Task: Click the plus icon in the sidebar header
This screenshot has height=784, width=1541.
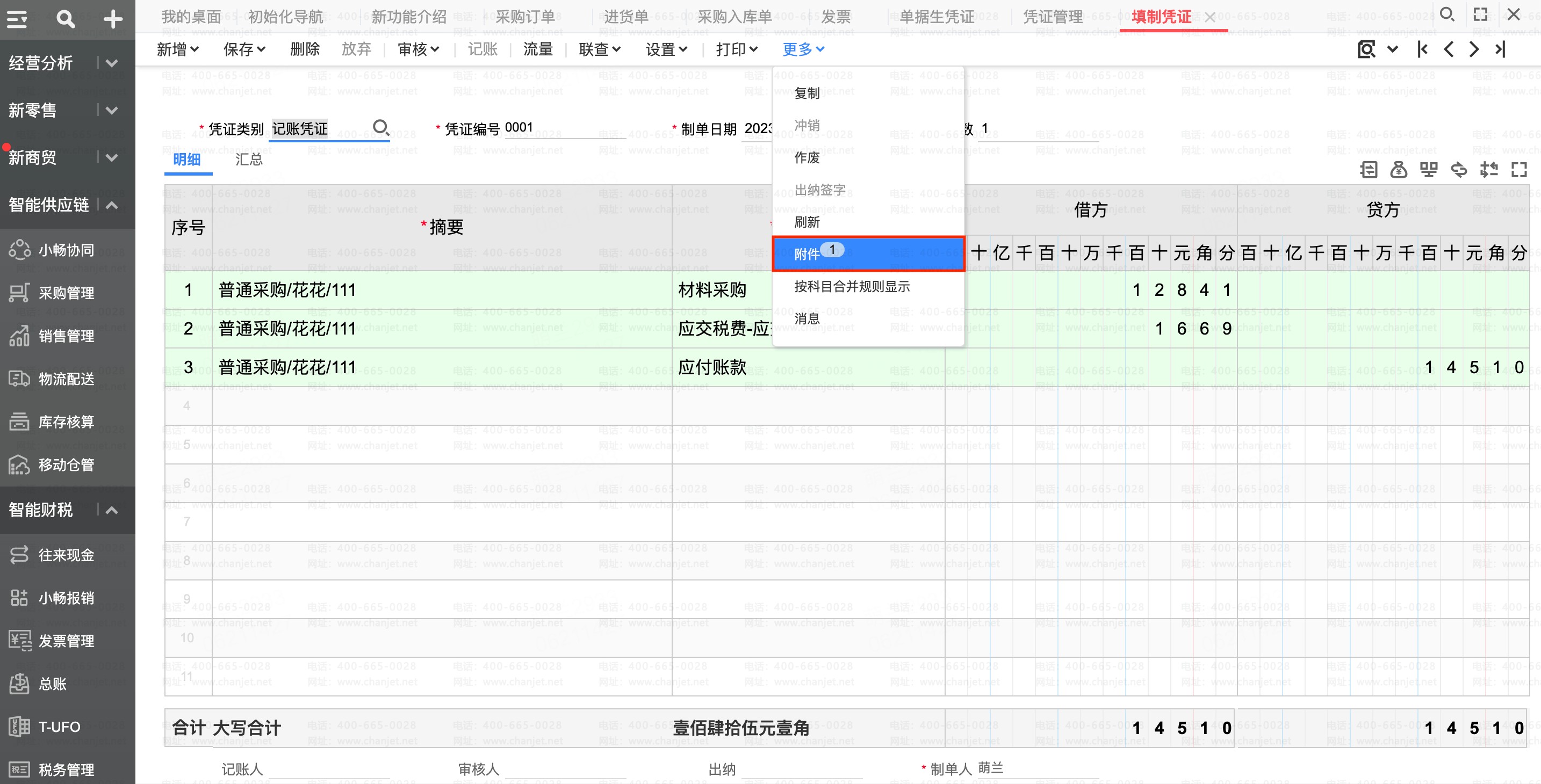Action: [112, 19]
